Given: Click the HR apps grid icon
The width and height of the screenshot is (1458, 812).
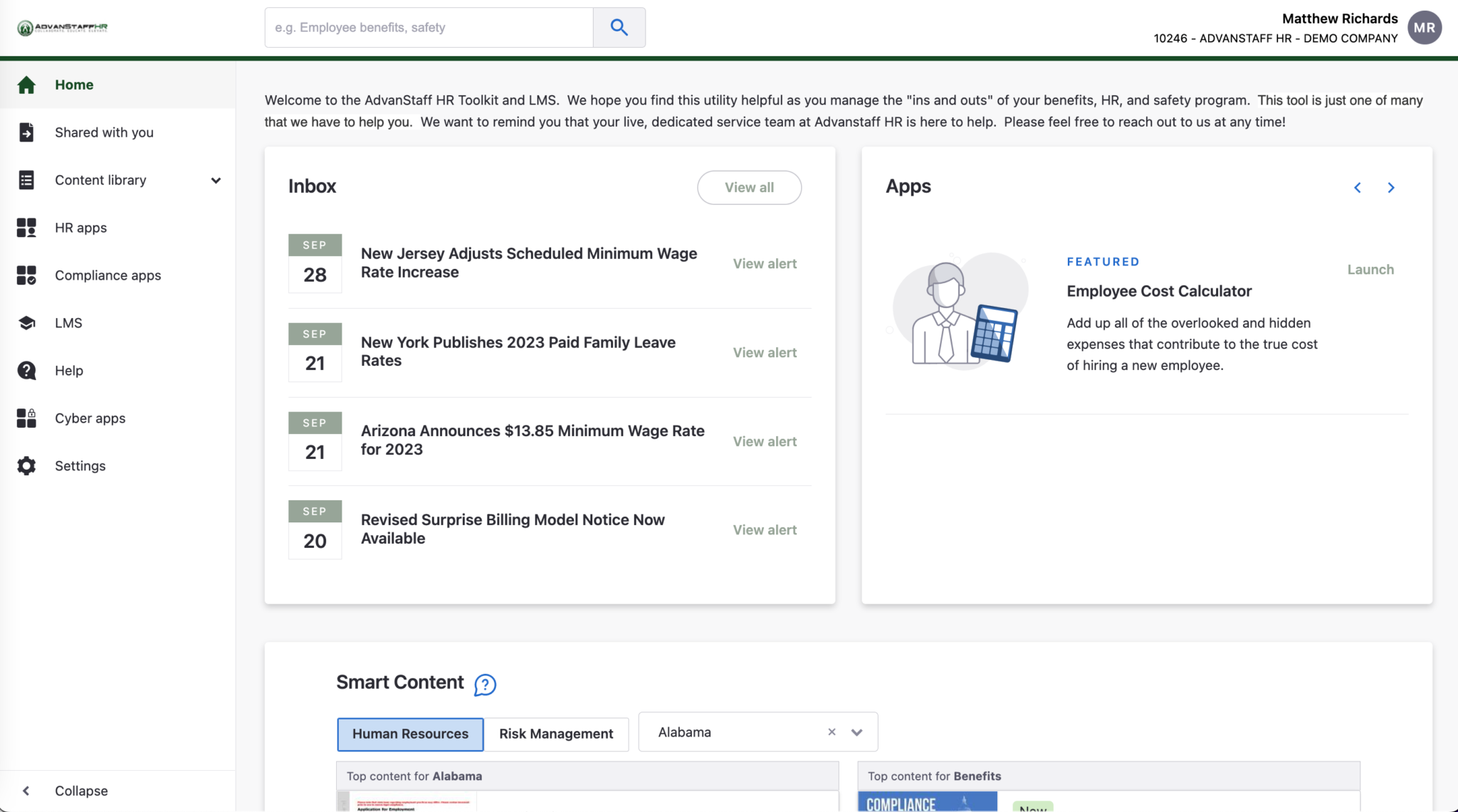Looking at the screenshot, I should click(x=26, y=228).
